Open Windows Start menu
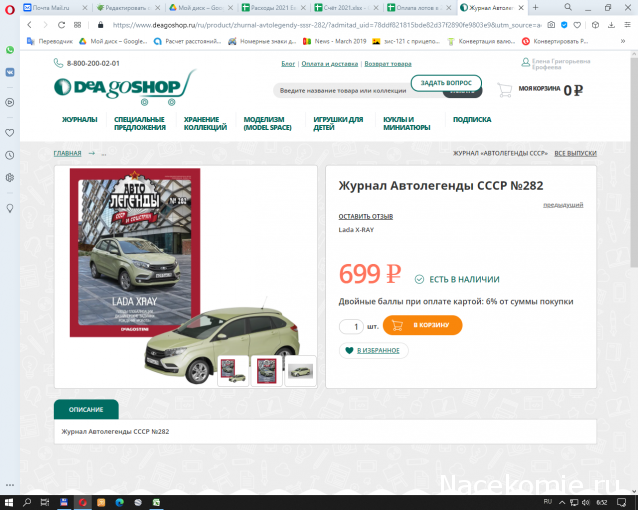638x510 pixels. 9,503
